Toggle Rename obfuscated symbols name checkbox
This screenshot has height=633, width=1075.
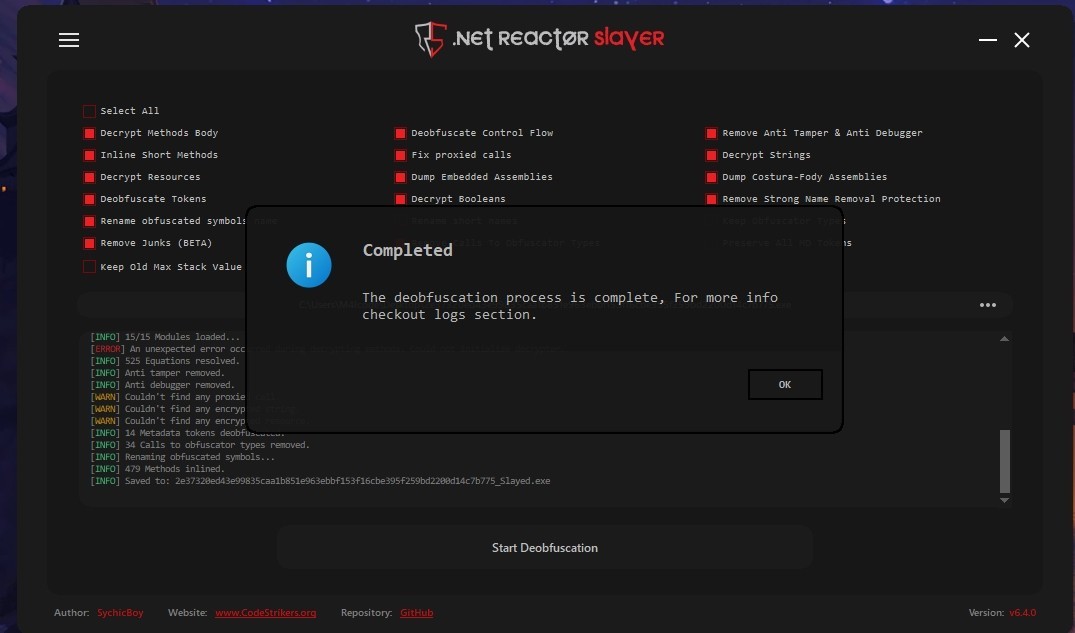[89, 221]
